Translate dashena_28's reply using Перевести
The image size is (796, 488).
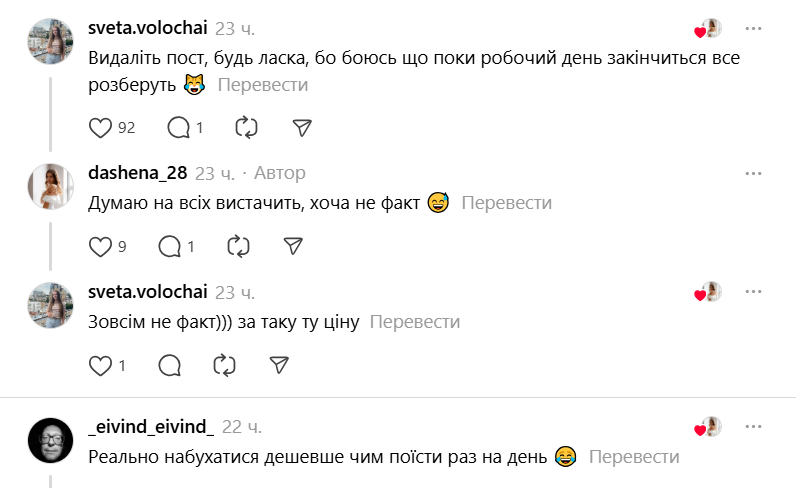pos(506,203)
